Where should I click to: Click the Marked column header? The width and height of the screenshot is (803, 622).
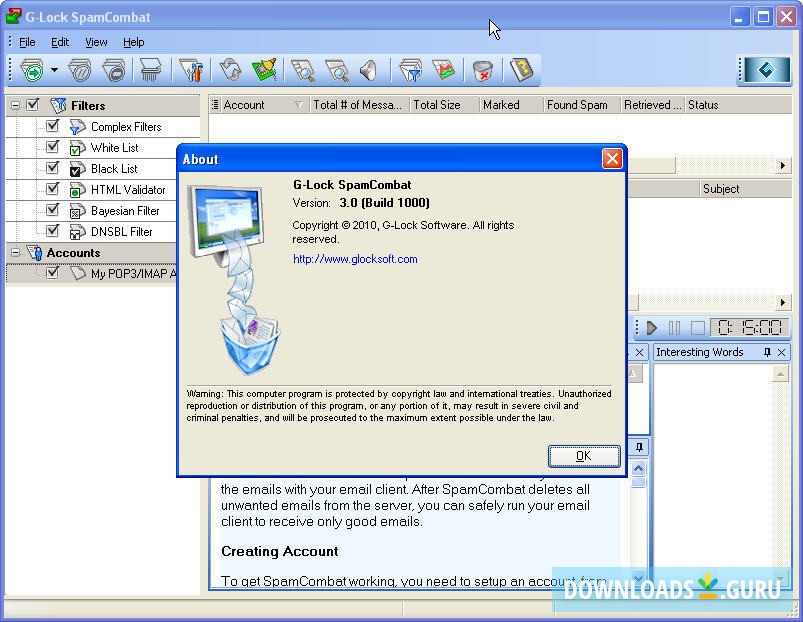[x=511, y=105]
